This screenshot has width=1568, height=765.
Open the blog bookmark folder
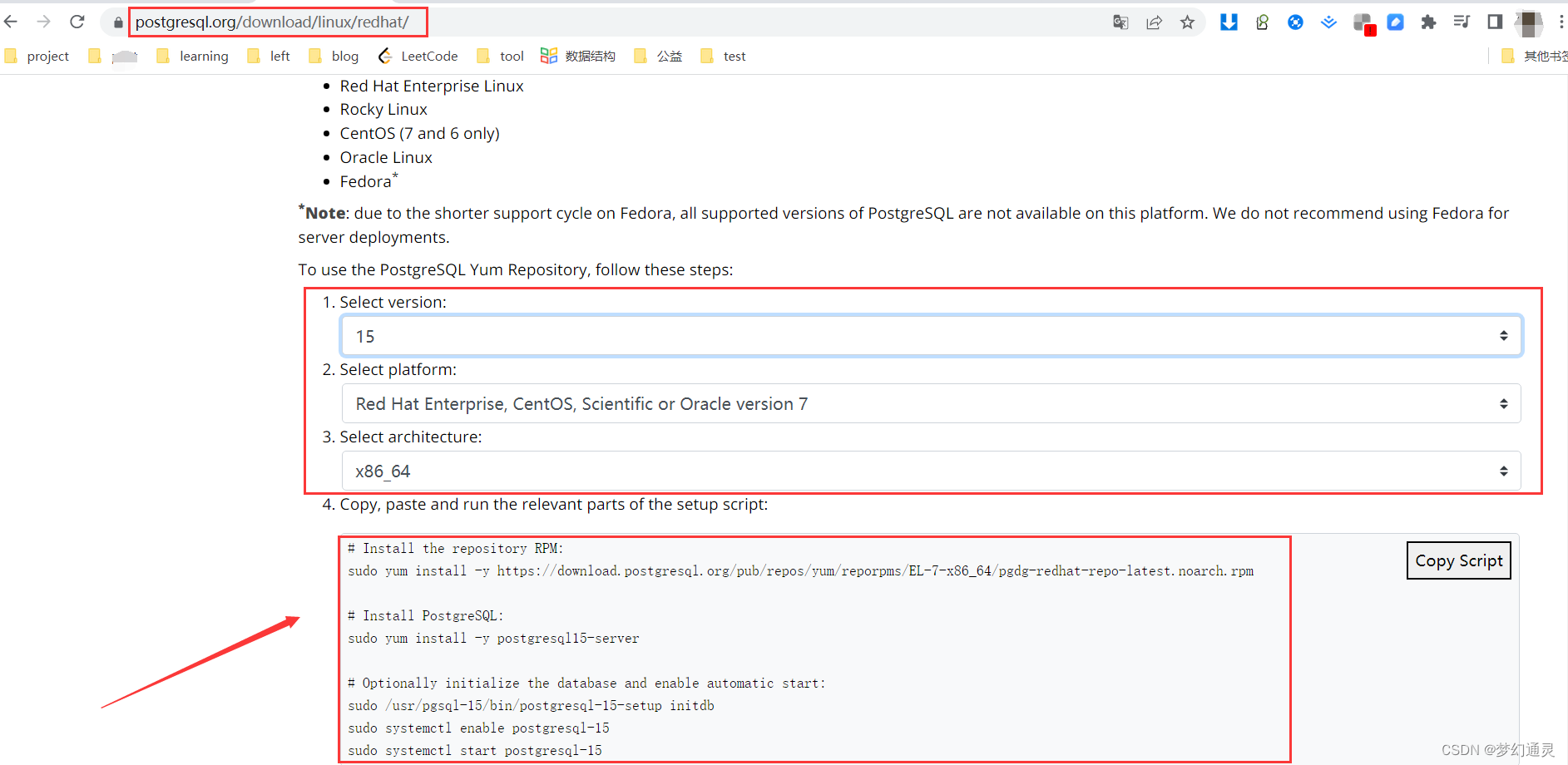click(334, 56)
